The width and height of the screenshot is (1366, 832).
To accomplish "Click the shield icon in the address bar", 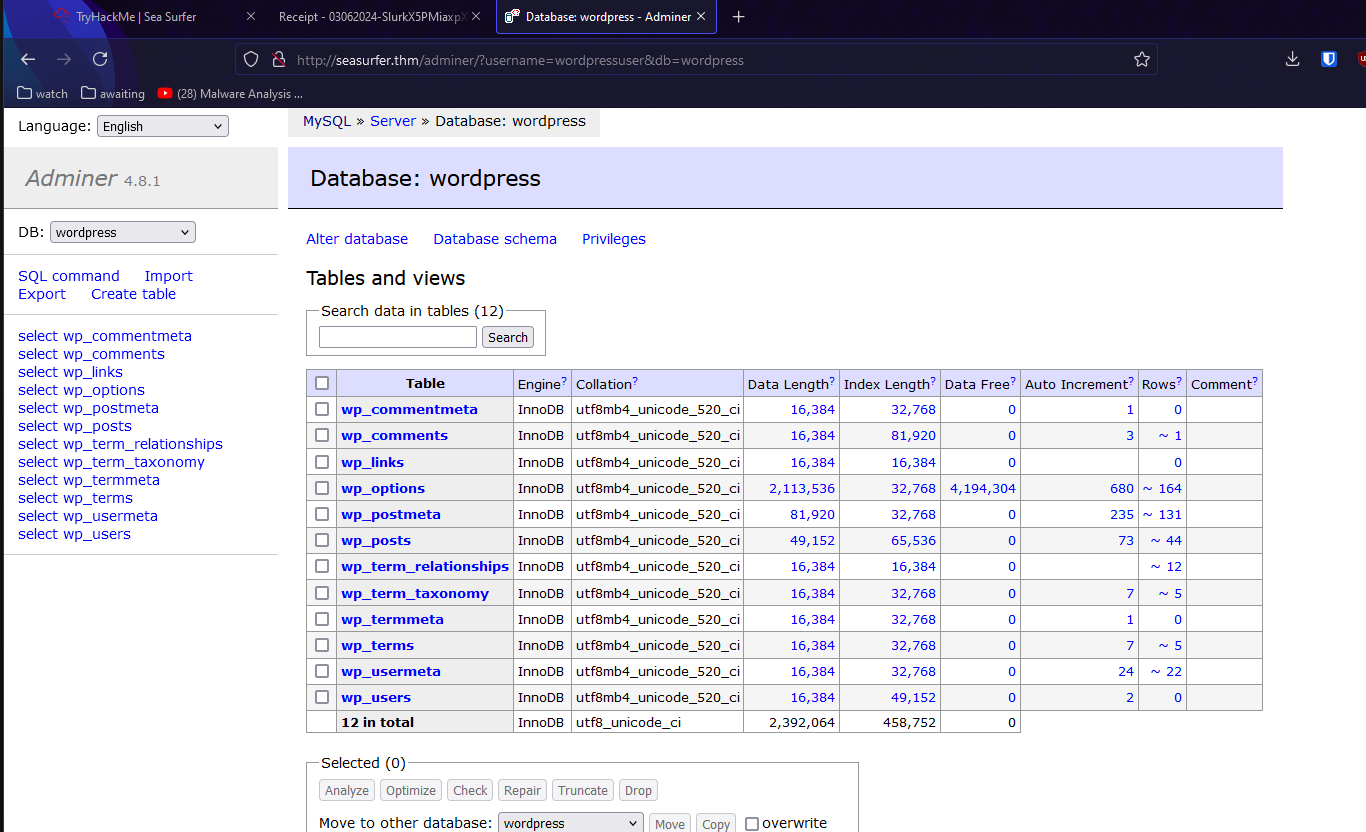I will (251, 60).
